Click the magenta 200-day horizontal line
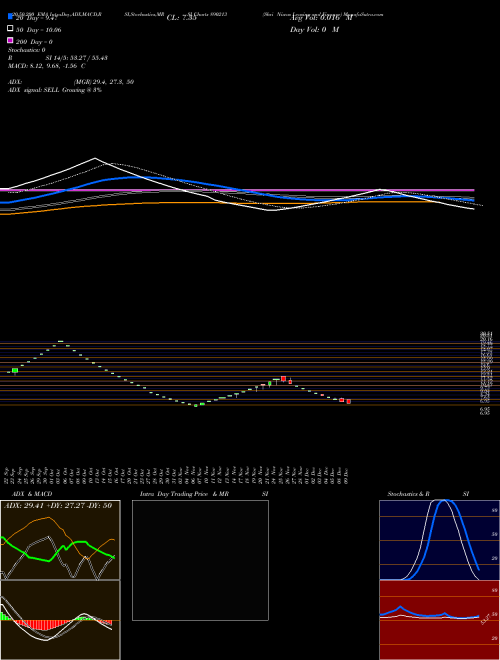 237,190
